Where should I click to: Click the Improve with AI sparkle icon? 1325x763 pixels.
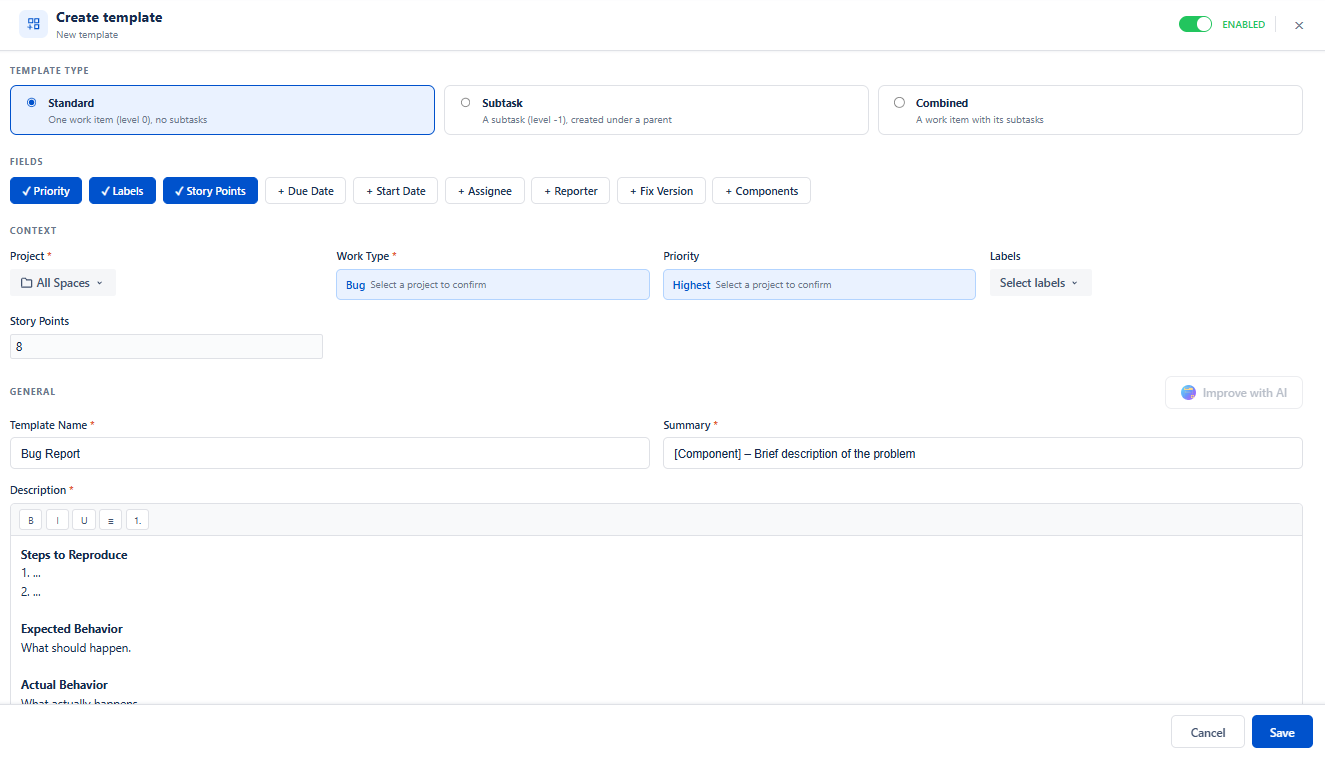[x=1188, y=393]
